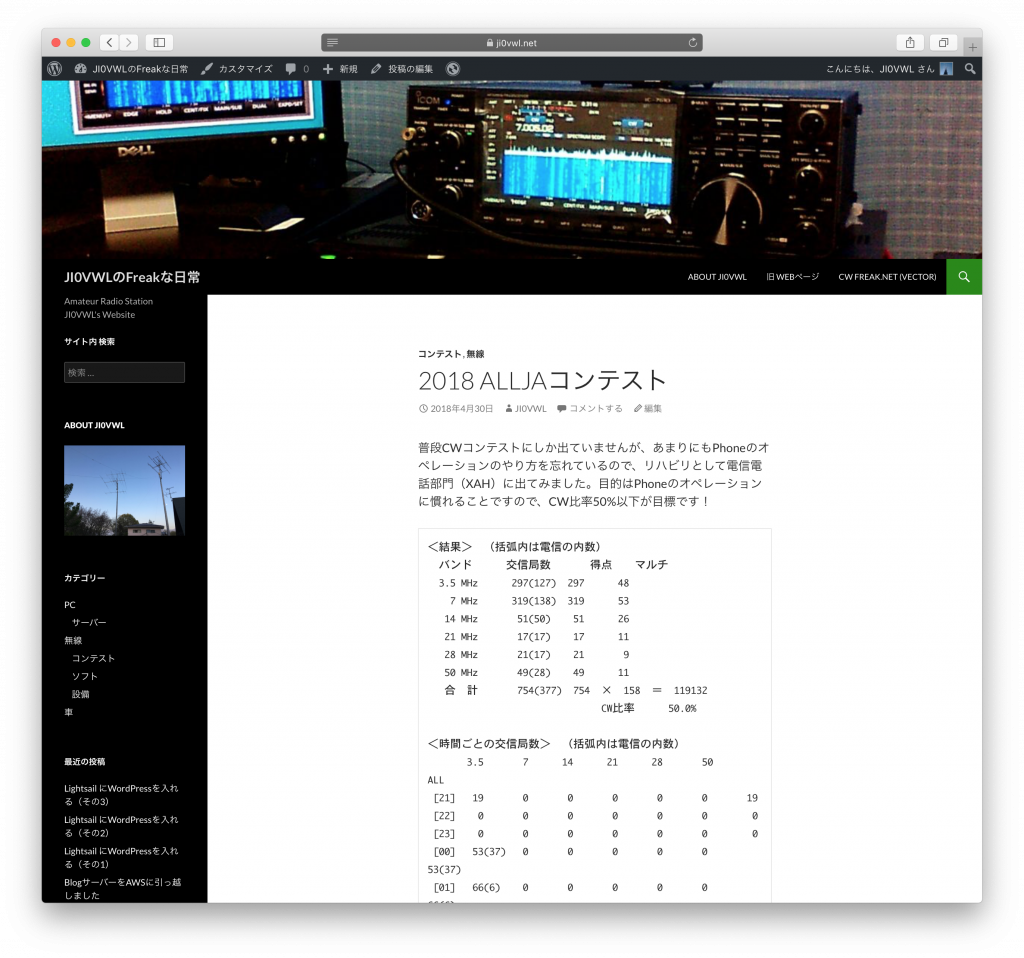Open the Safari Share menu

click(910, 42)
